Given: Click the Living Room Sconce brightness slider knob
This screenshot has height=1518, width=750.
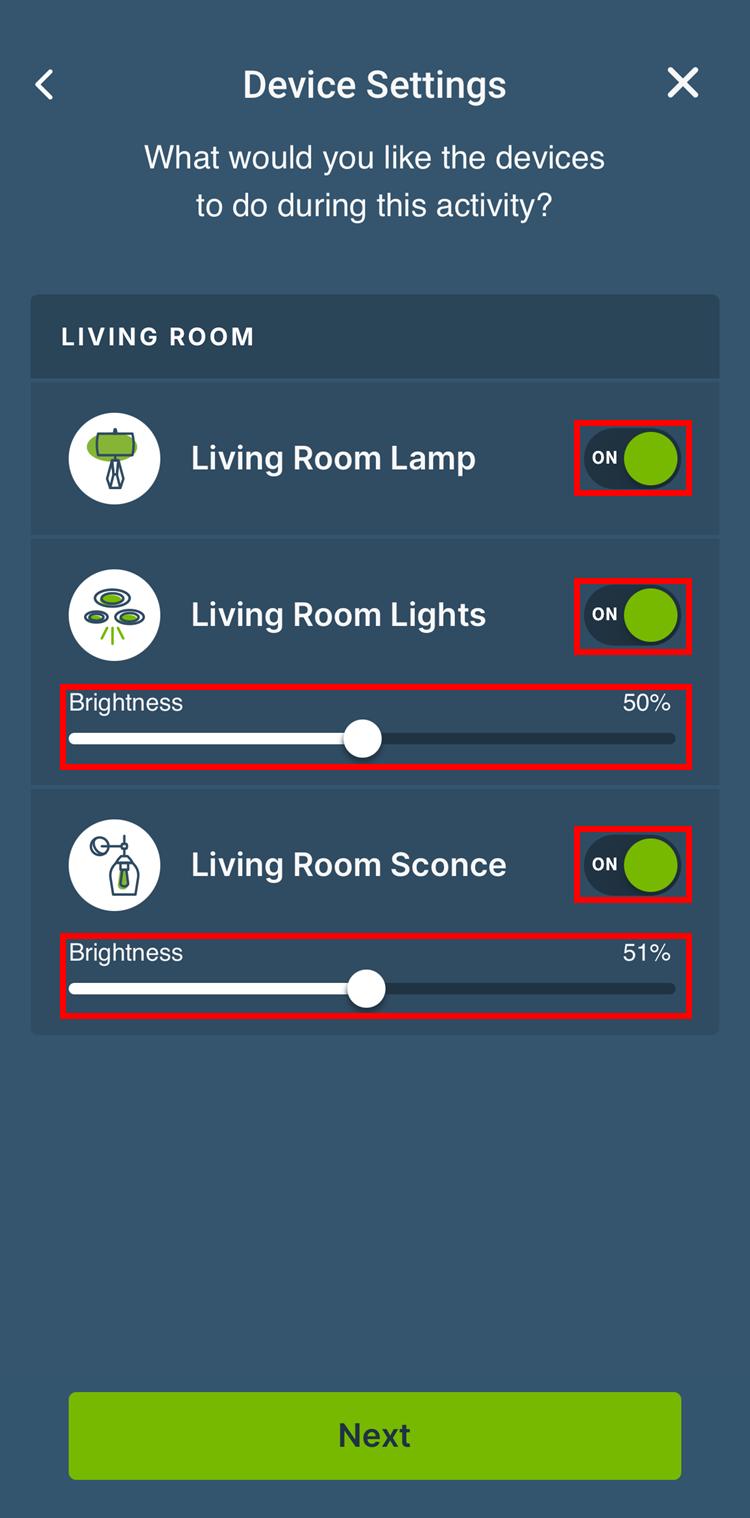Looking at the screenshot, I should click(367, 989).
